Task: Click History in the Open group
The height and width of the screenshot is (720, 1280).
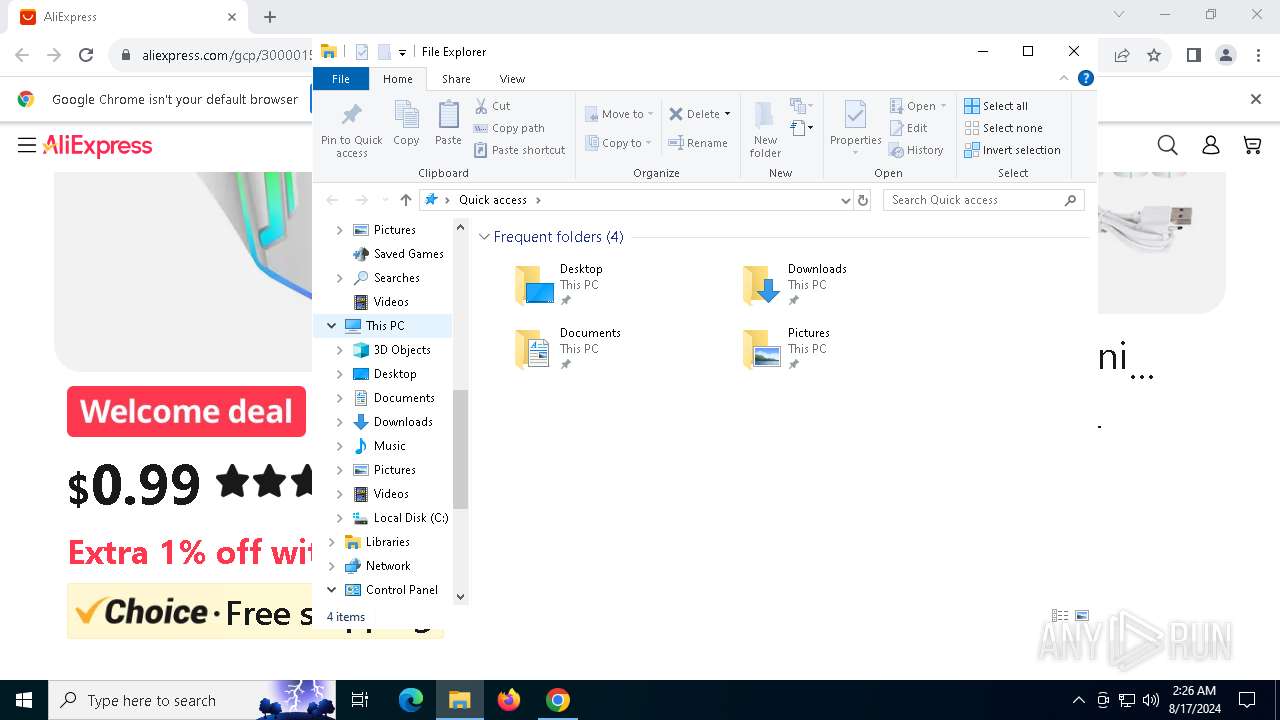Action: point(916,150)
